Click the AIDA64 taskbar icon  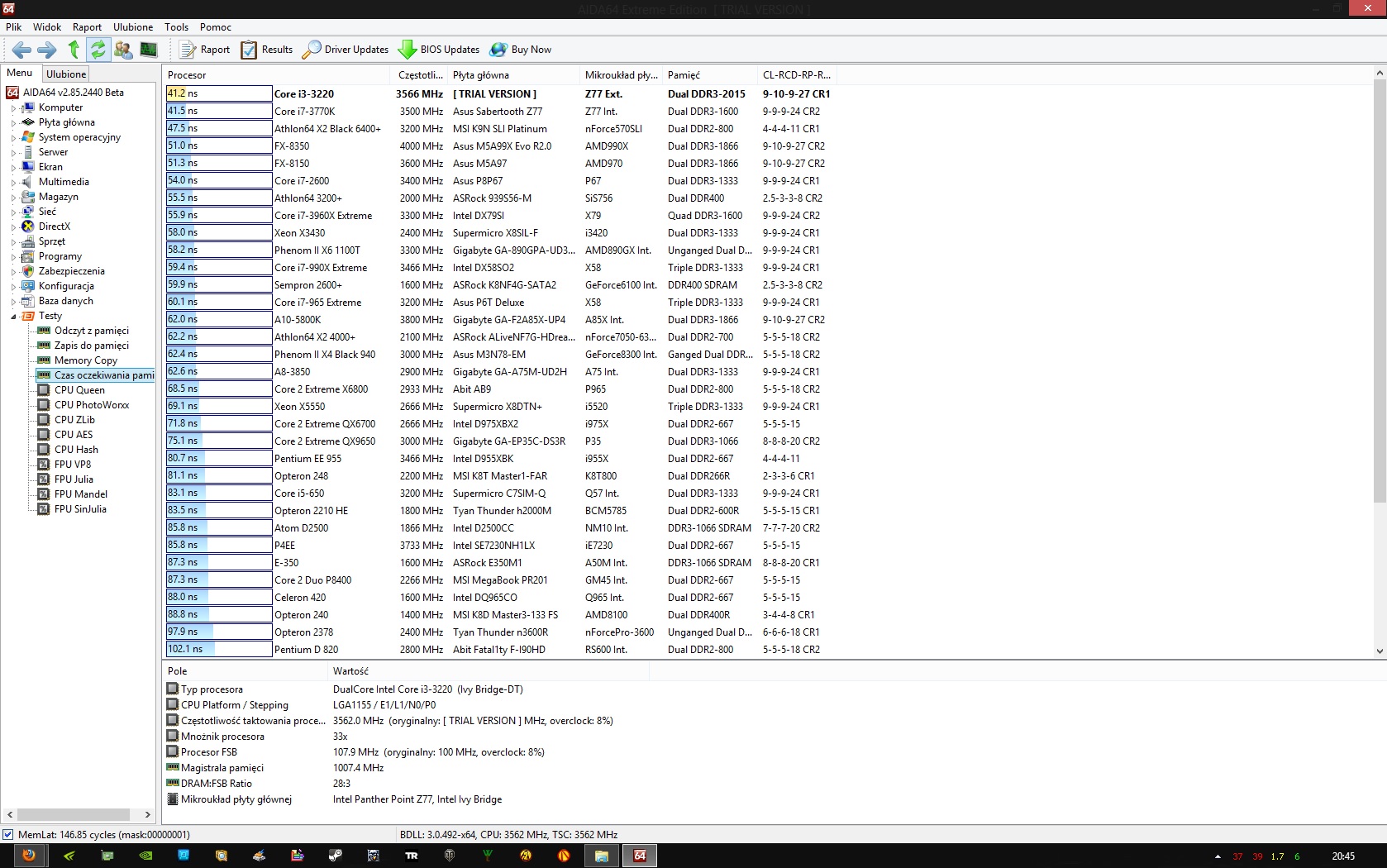[x=640, y=856]
